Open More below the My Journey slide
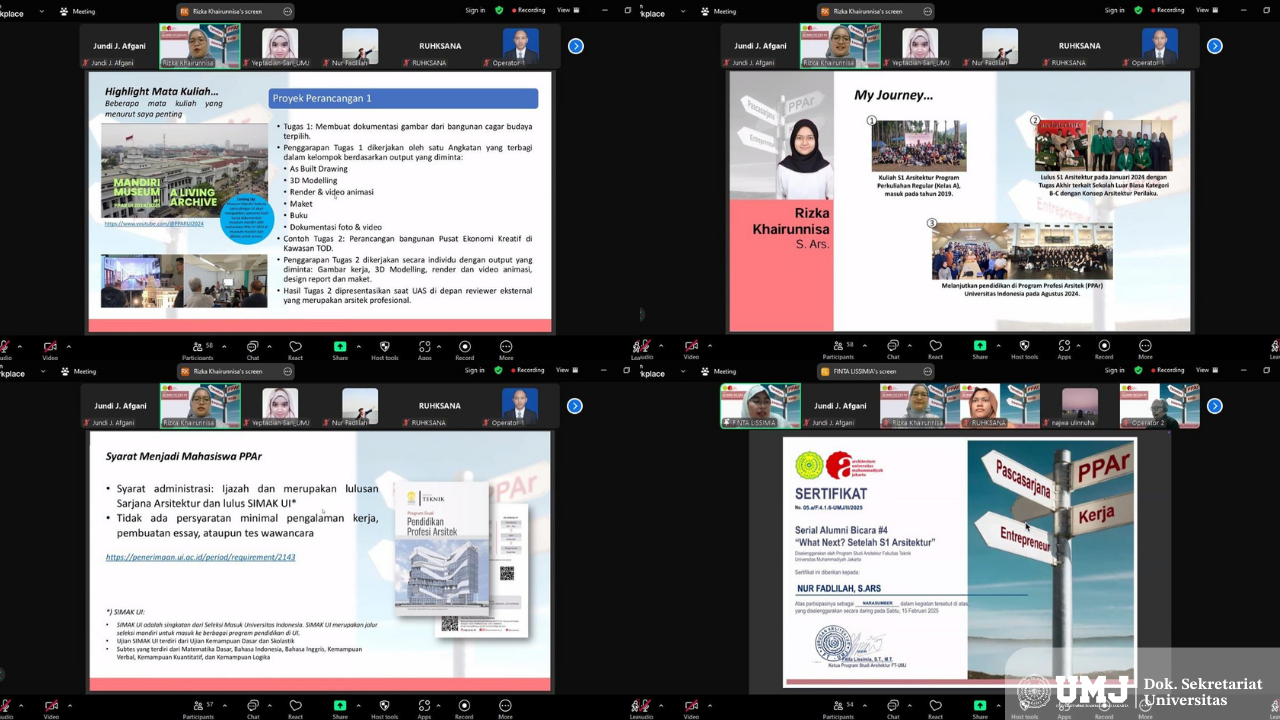 pyautogui.click(x=1146, y=350)
